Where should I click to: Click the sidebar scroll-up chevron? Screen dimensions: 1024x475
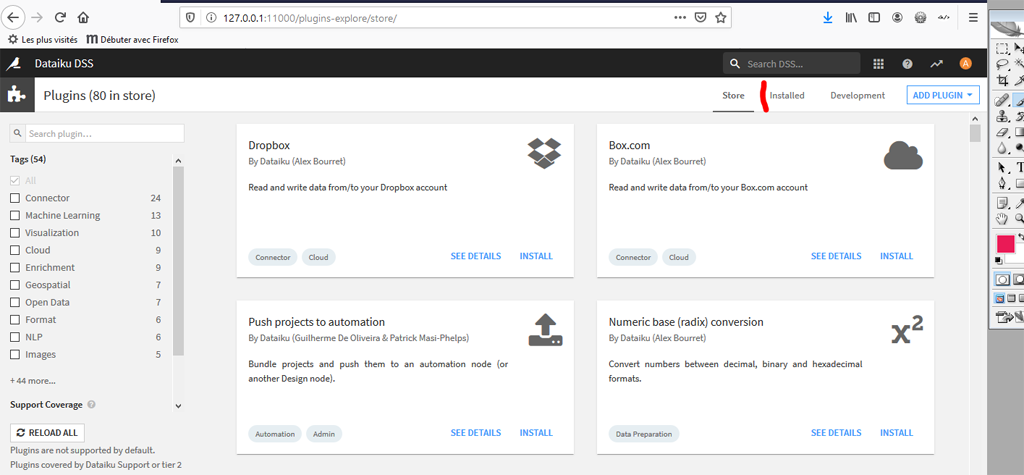[178, 160]
